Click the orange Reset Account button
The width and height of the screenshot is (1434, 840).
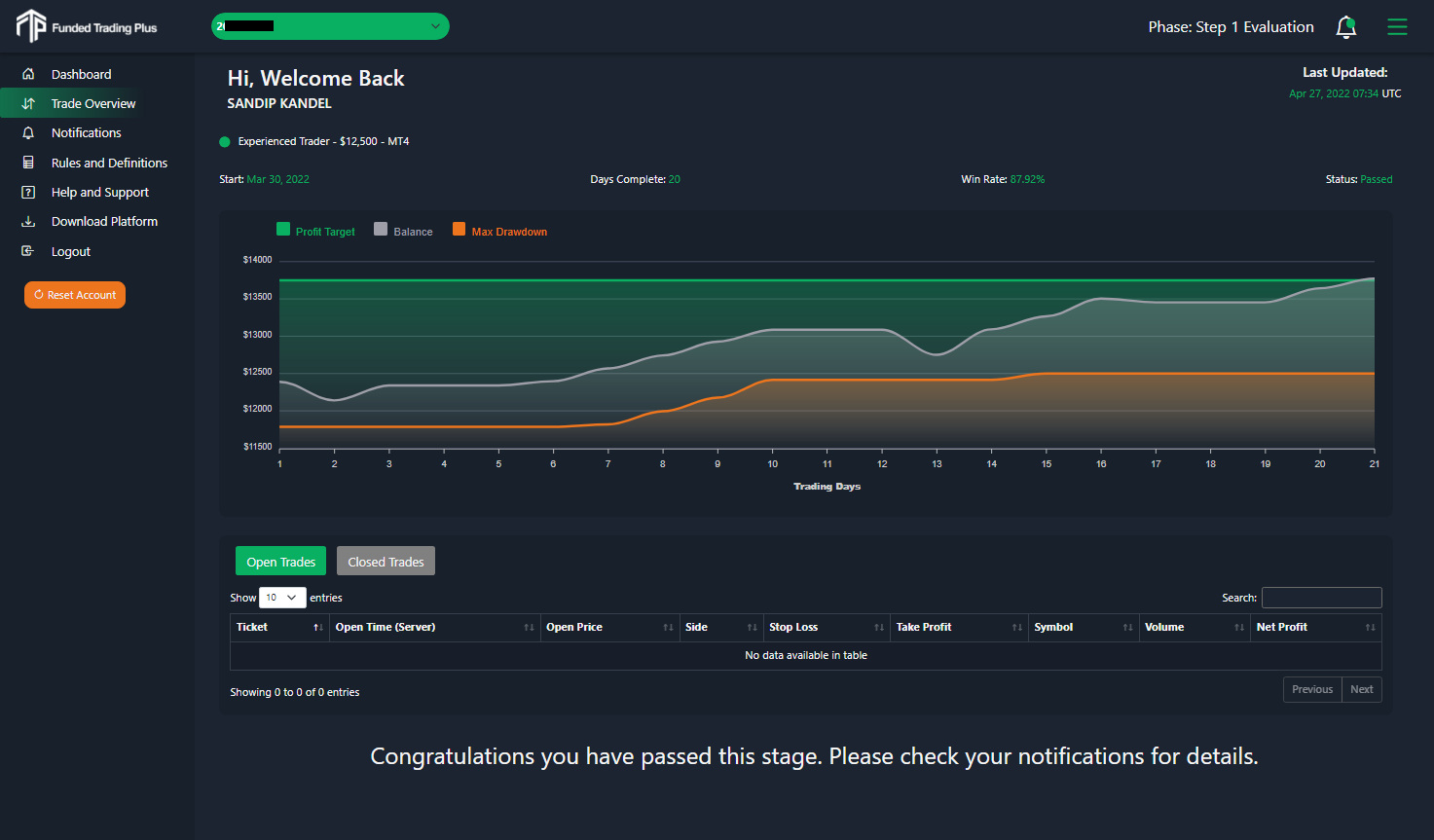point(75,295)
